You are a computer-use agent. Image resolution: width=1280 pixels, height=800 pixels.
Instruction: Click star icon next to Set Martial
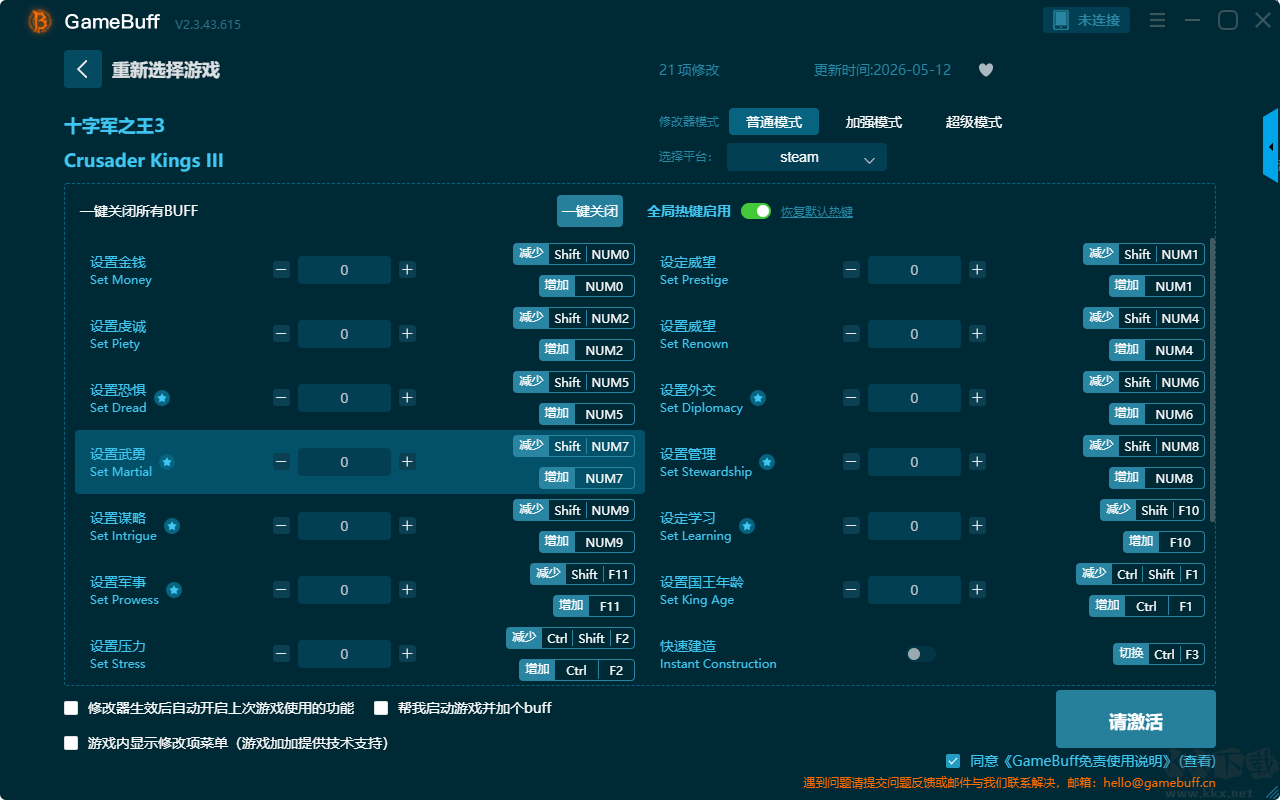coord(167,462)
